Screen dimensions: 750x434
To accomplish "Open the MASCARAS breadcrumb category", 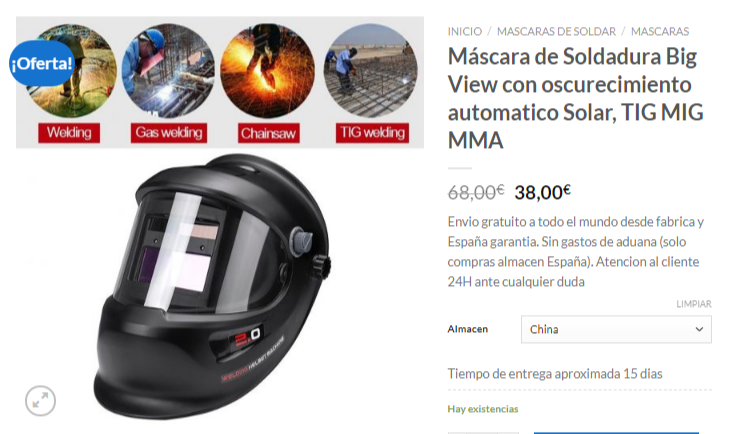I will 660,32.
